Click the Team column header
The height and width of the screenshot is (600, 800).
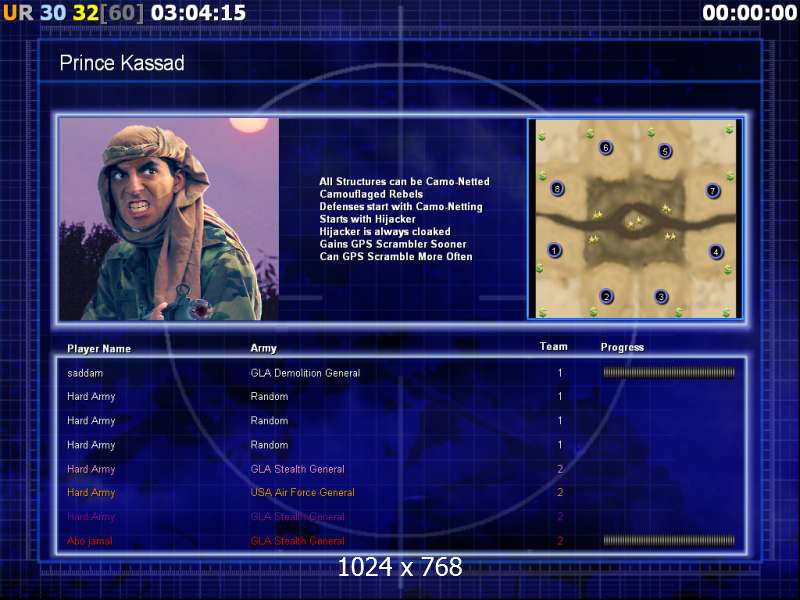(554, 346)
